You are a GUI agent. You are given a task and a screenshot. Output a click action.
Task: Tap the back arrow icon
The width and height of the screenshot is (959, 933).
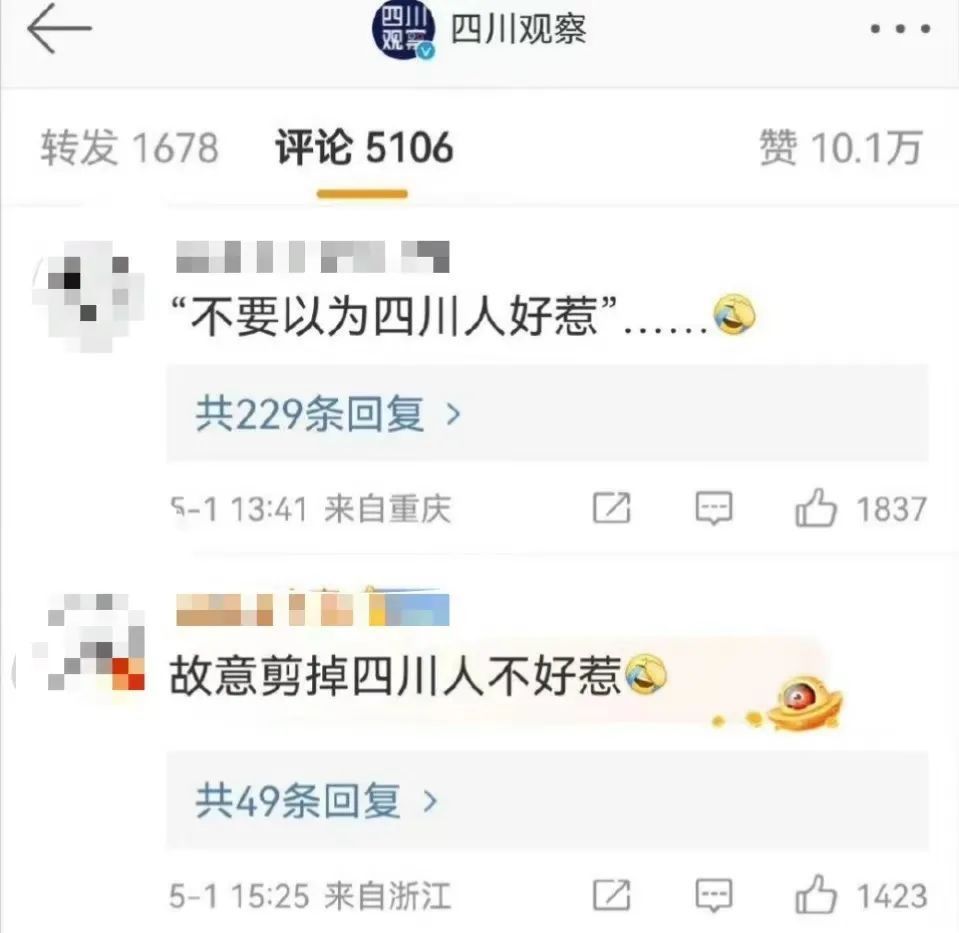[59, 29]
